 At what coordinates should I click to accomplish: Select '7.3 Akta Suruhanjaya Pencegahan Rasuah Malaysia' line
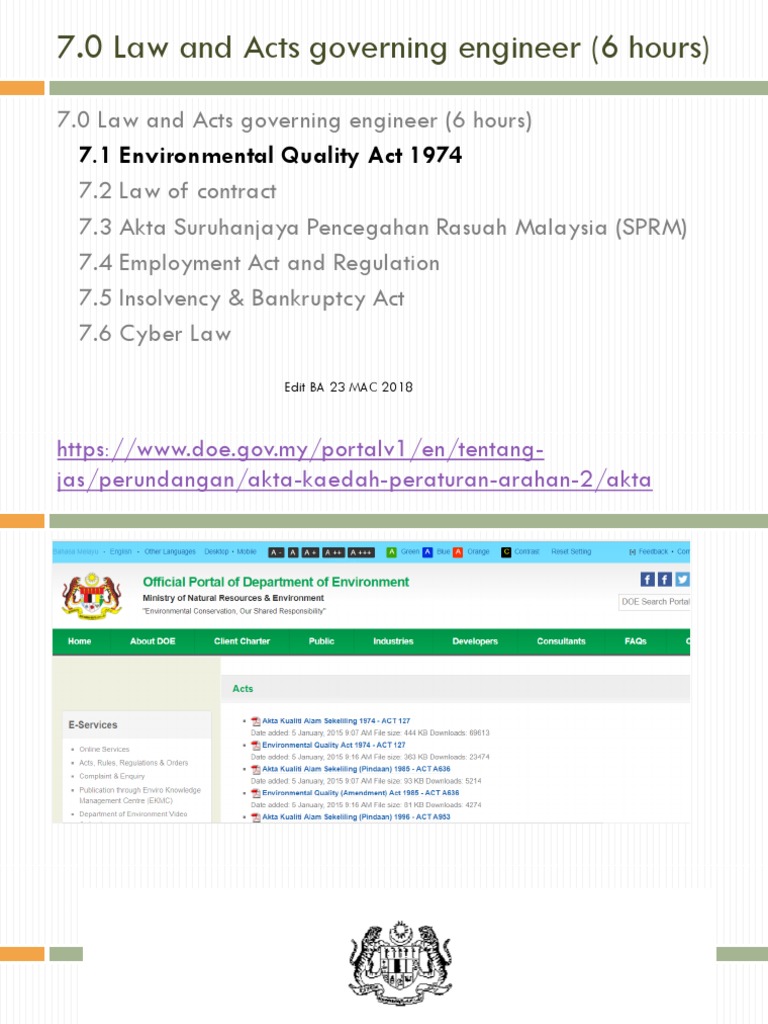click(x=383, y=227)
